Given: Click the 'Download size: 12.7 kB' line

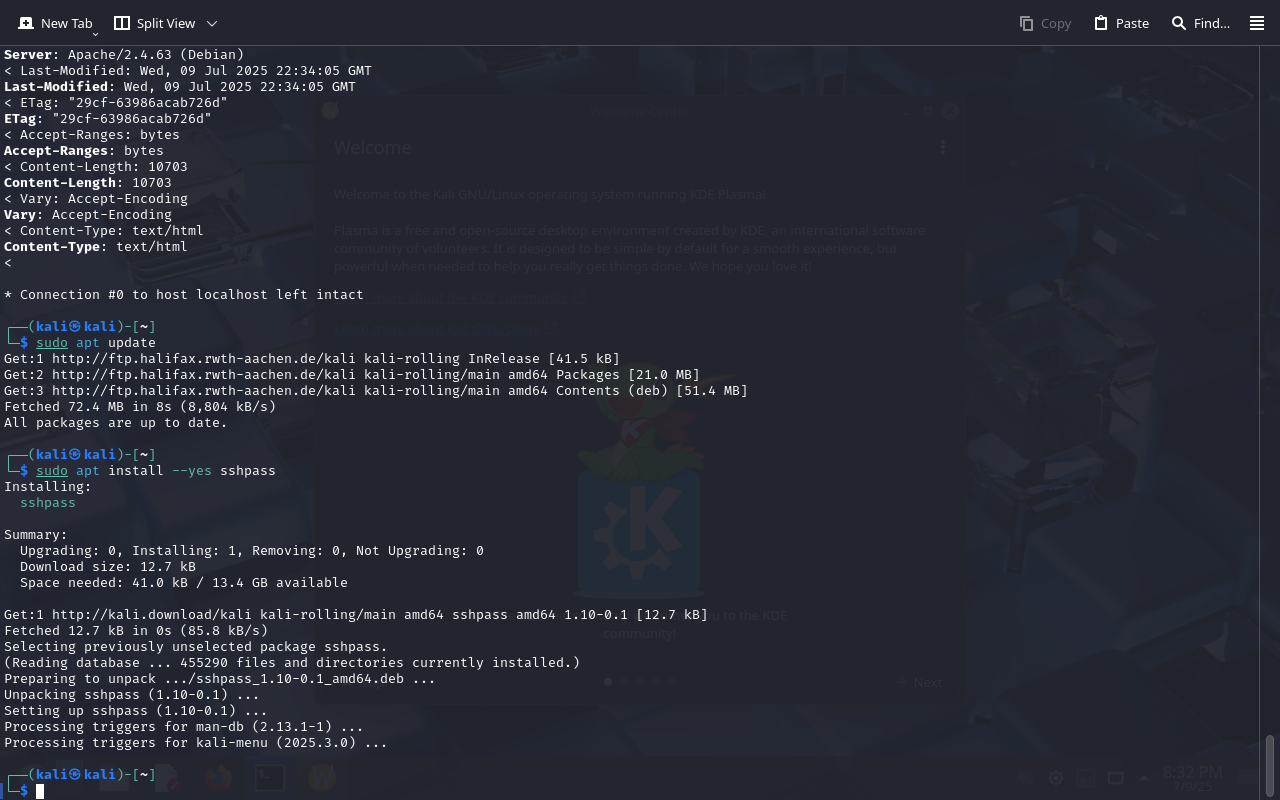Looking at the screenshot, I should click(108, 567).
